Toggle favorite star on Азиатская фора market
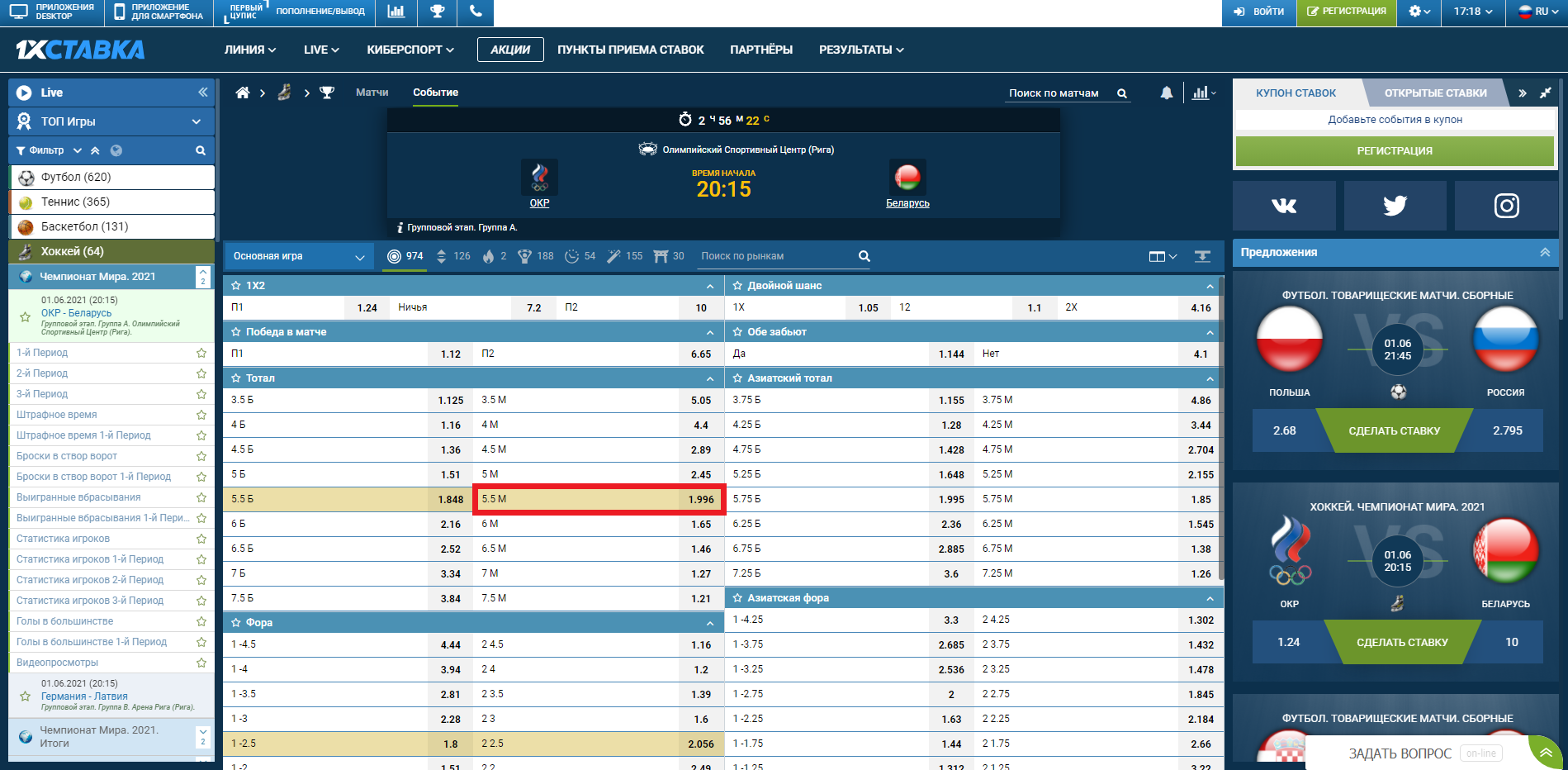1568x770 pixels. [737, 598]
